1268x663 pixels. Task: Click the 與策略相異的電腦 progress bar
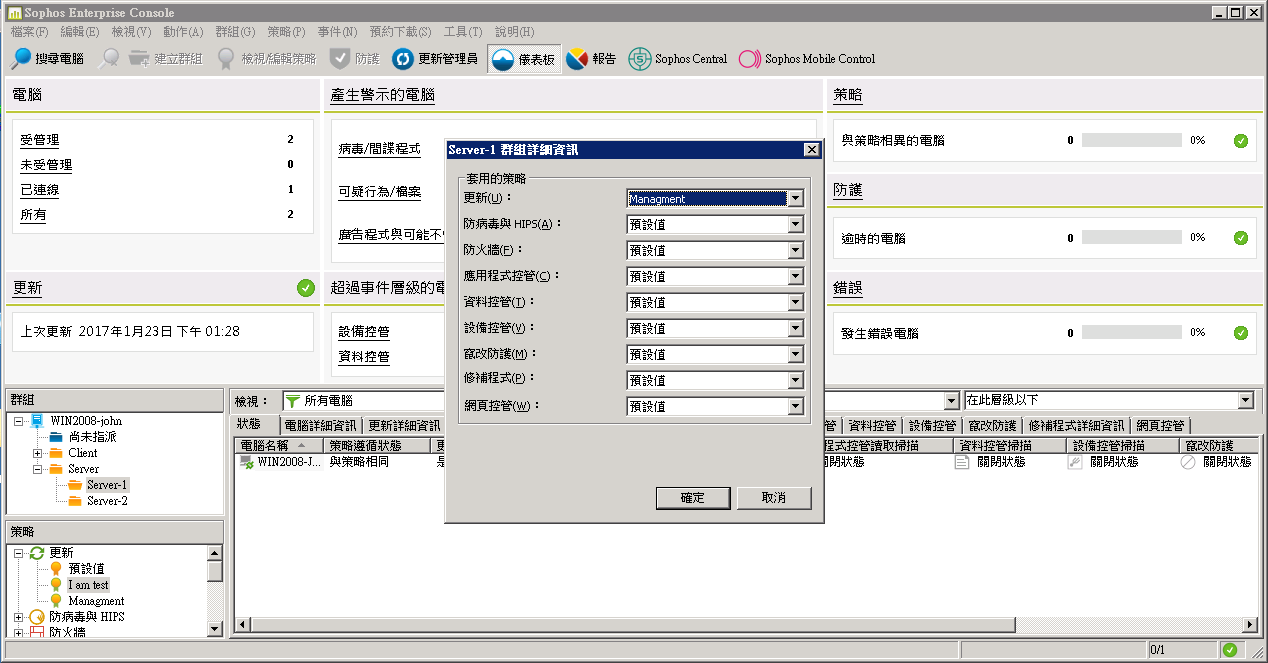tap(1132, 141)
